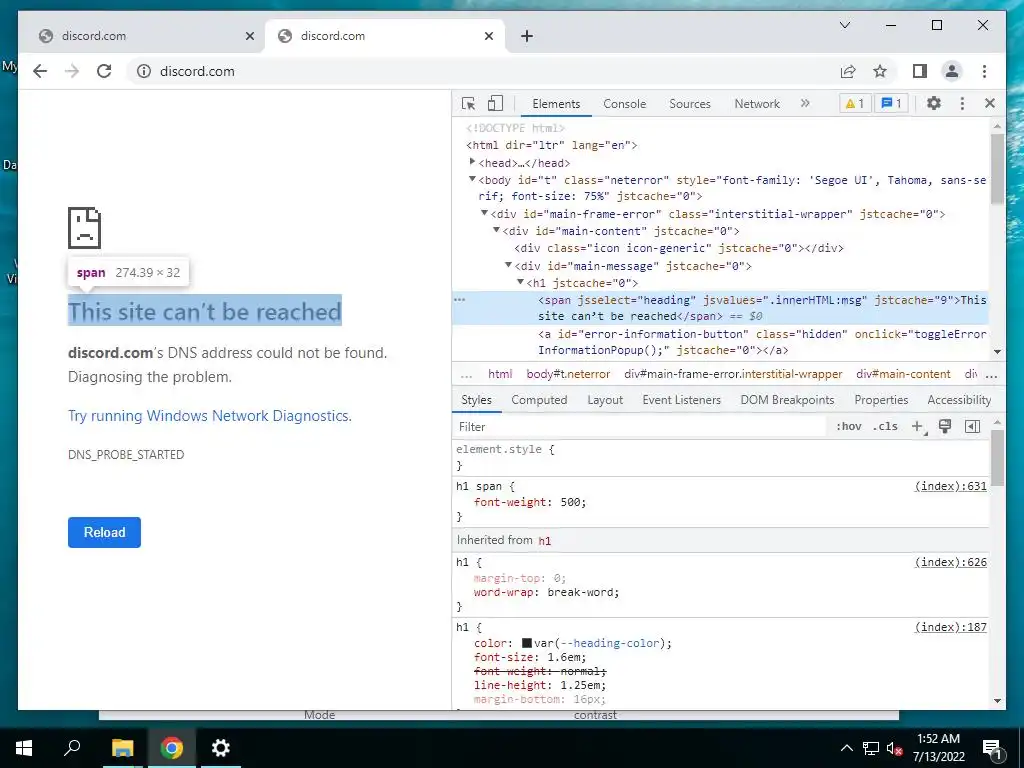Collapse the main-content div node
This screenshot has width=1024, height=768.
pos(496,230)
